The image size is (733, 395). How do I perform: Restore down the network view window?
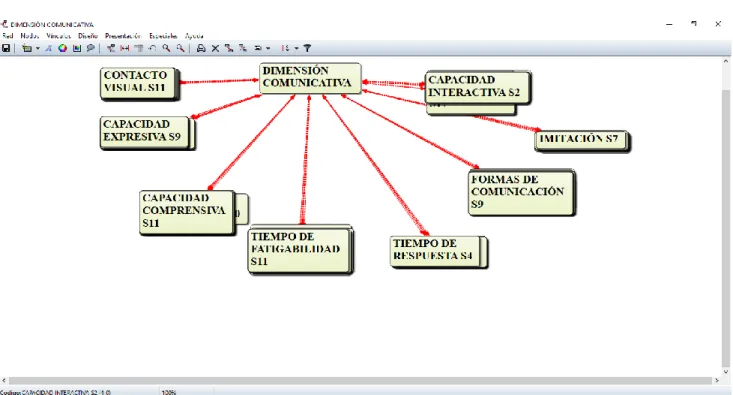pos(694,24)
